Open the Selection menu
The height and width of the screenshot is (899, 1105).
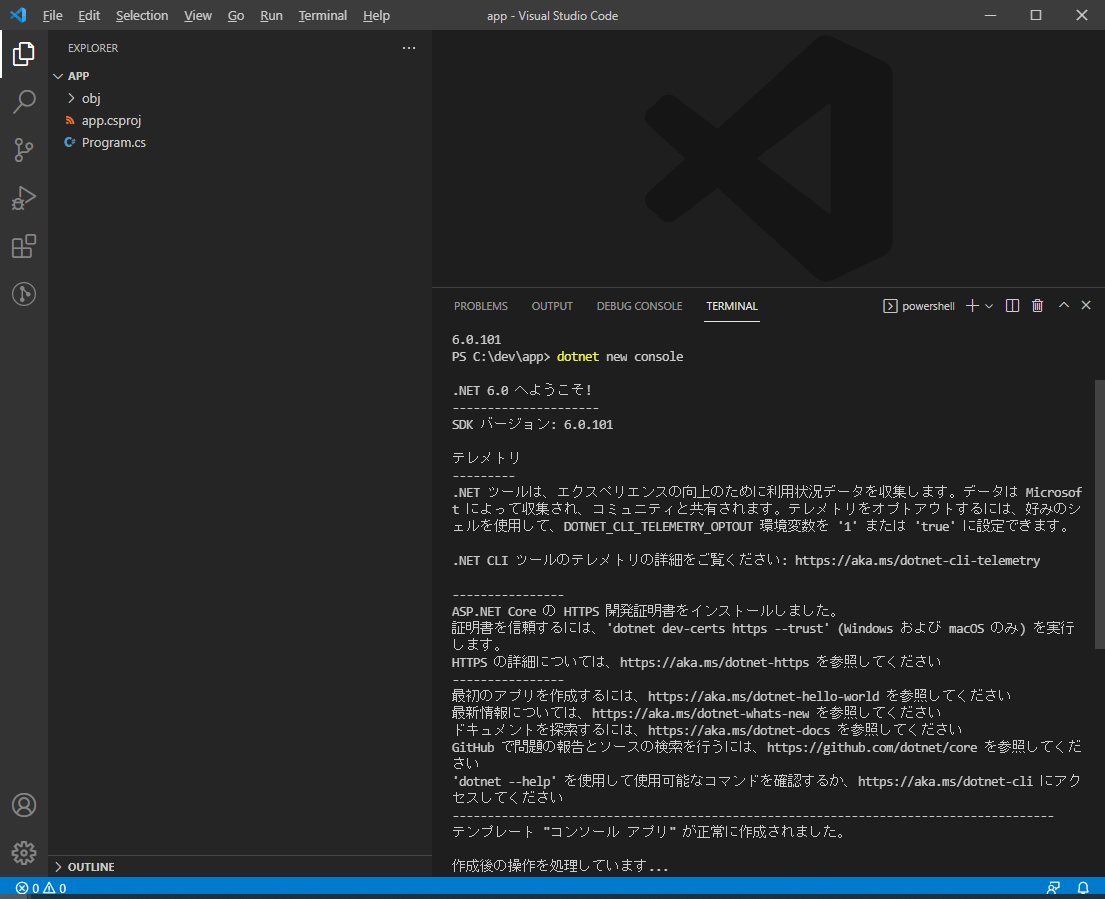pos(142,16)
